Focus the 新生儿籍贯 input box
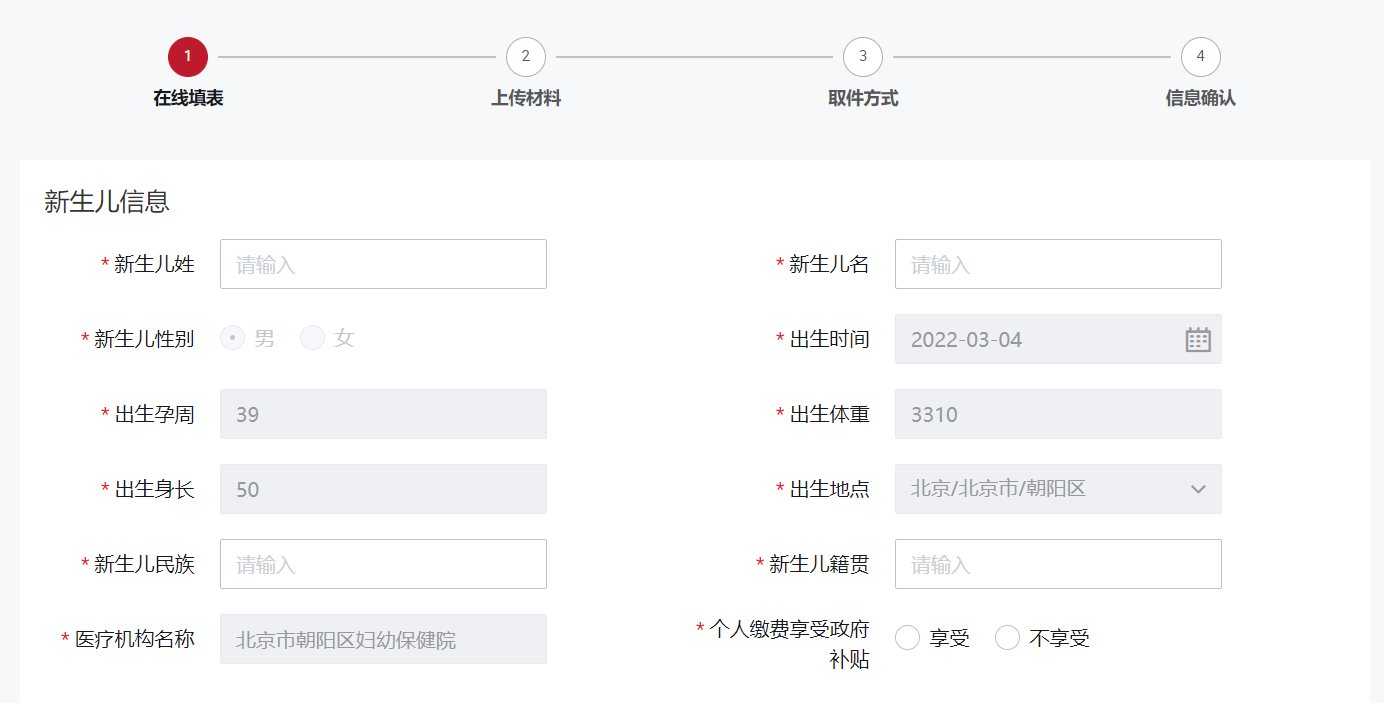Viewport: 1384px width, 703px height. pyautogui.click(x=1057, y=564)
